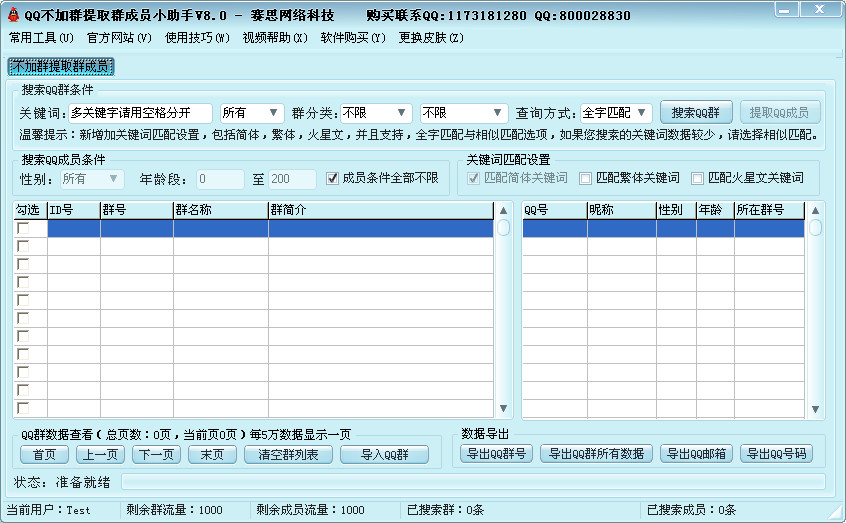Click the 下一页 next page button

156,454
